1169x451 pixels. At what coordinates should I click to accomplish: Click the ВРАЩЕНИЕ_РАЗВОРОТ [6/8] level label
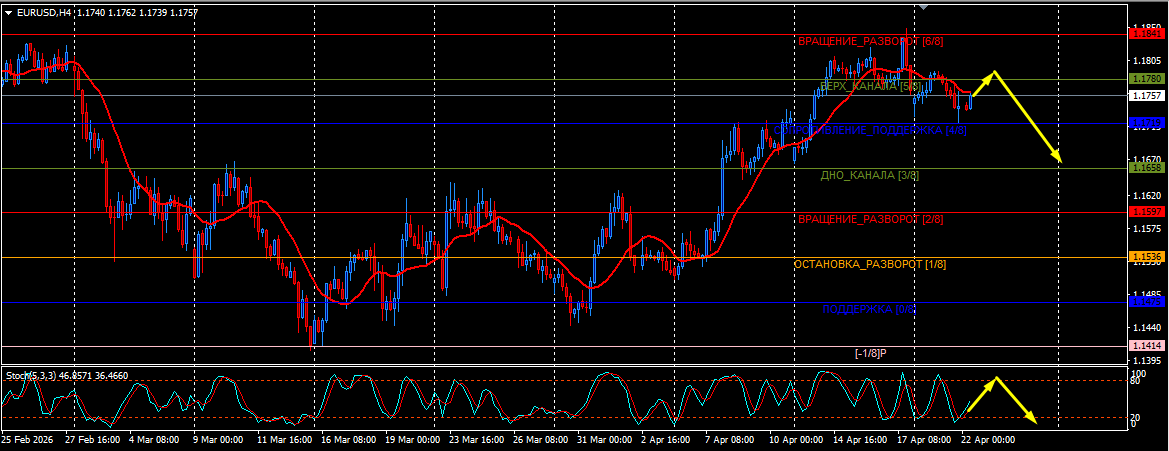coord(870,42)
